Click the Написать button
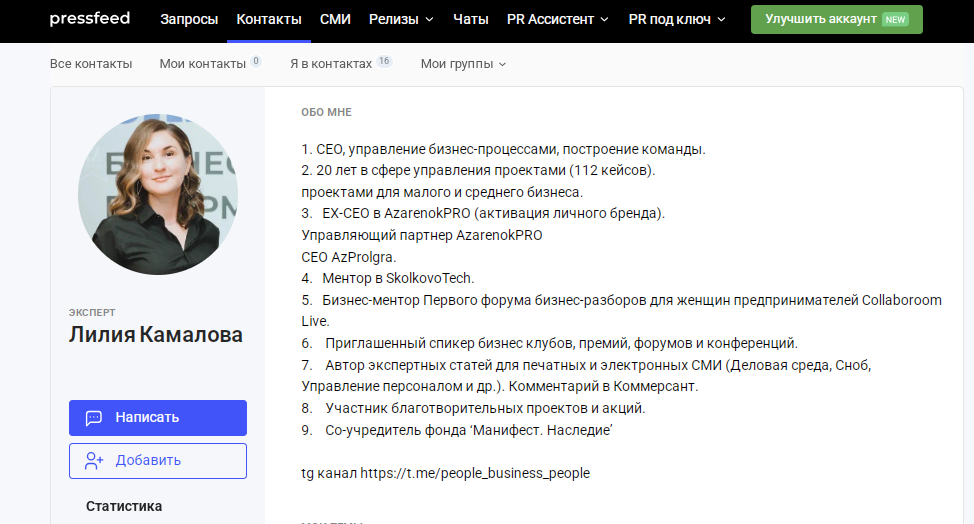974x524 pixels. pyautogui.click(x=158, y=418)
